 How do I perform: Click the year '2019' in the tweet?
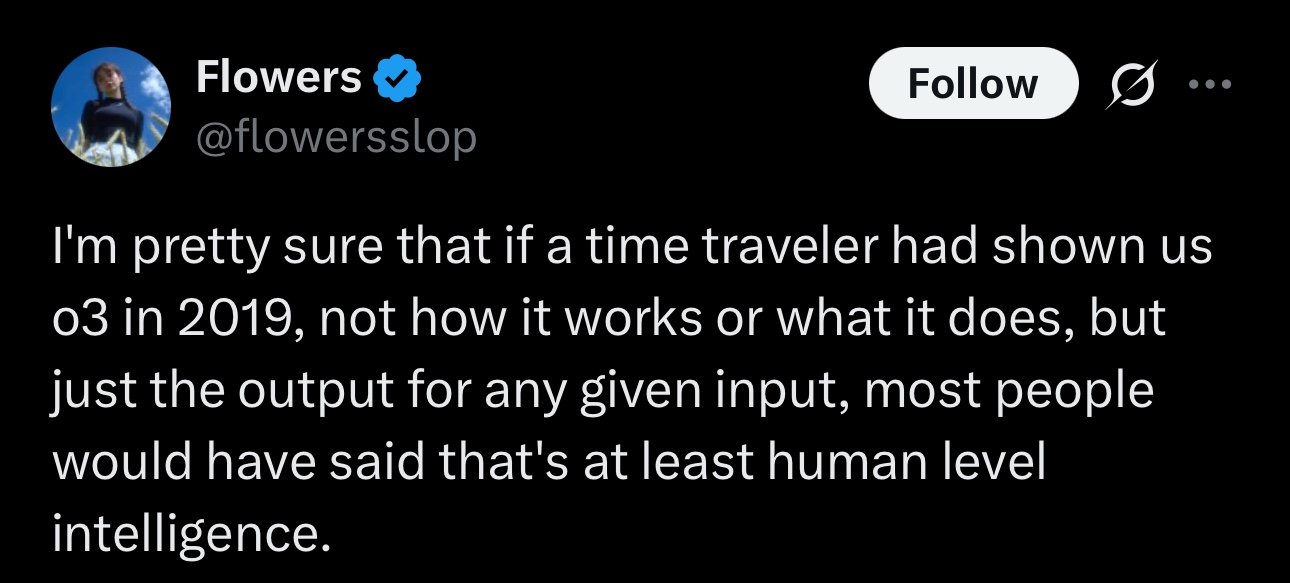click(233, 320)
